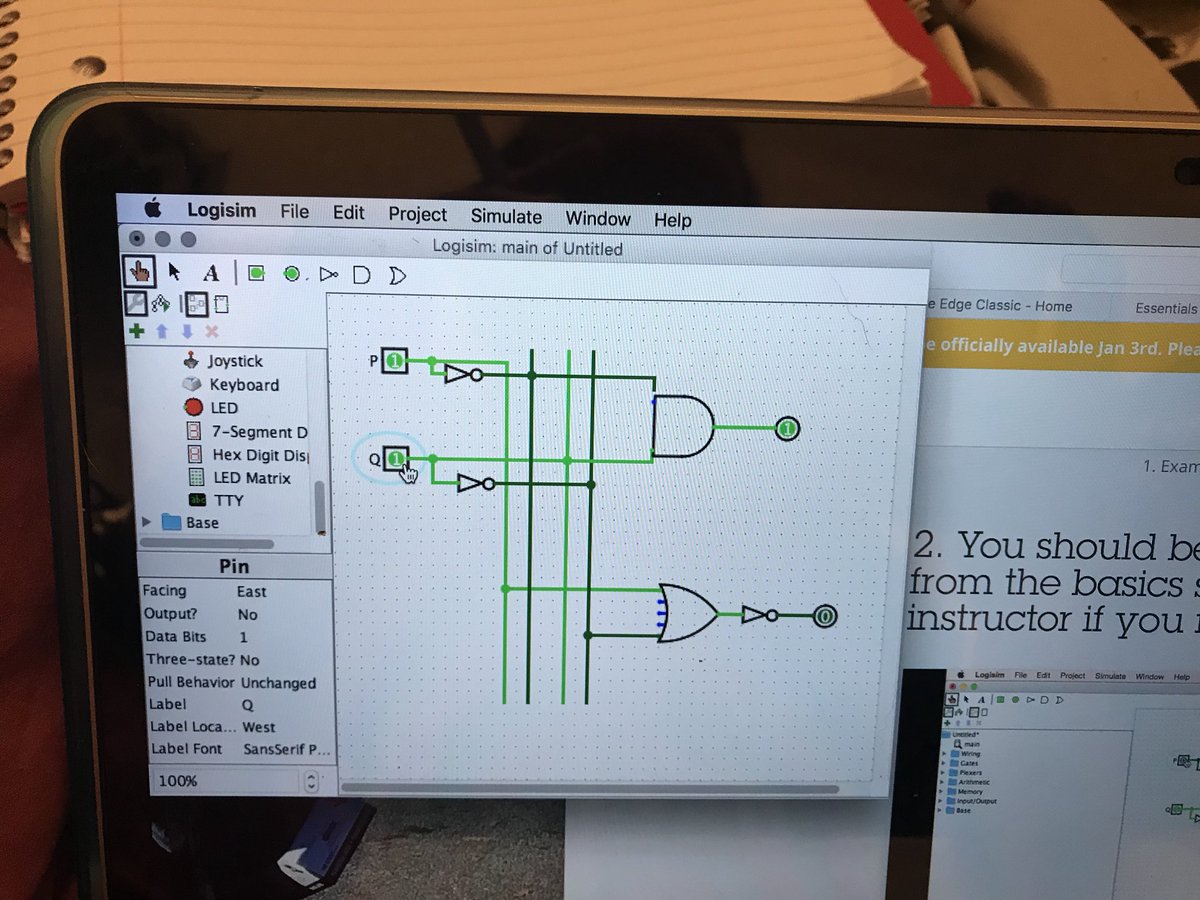Add a circuit with green plus
Viewport: 1200px width, 900px height.
[x=137, y=330]
